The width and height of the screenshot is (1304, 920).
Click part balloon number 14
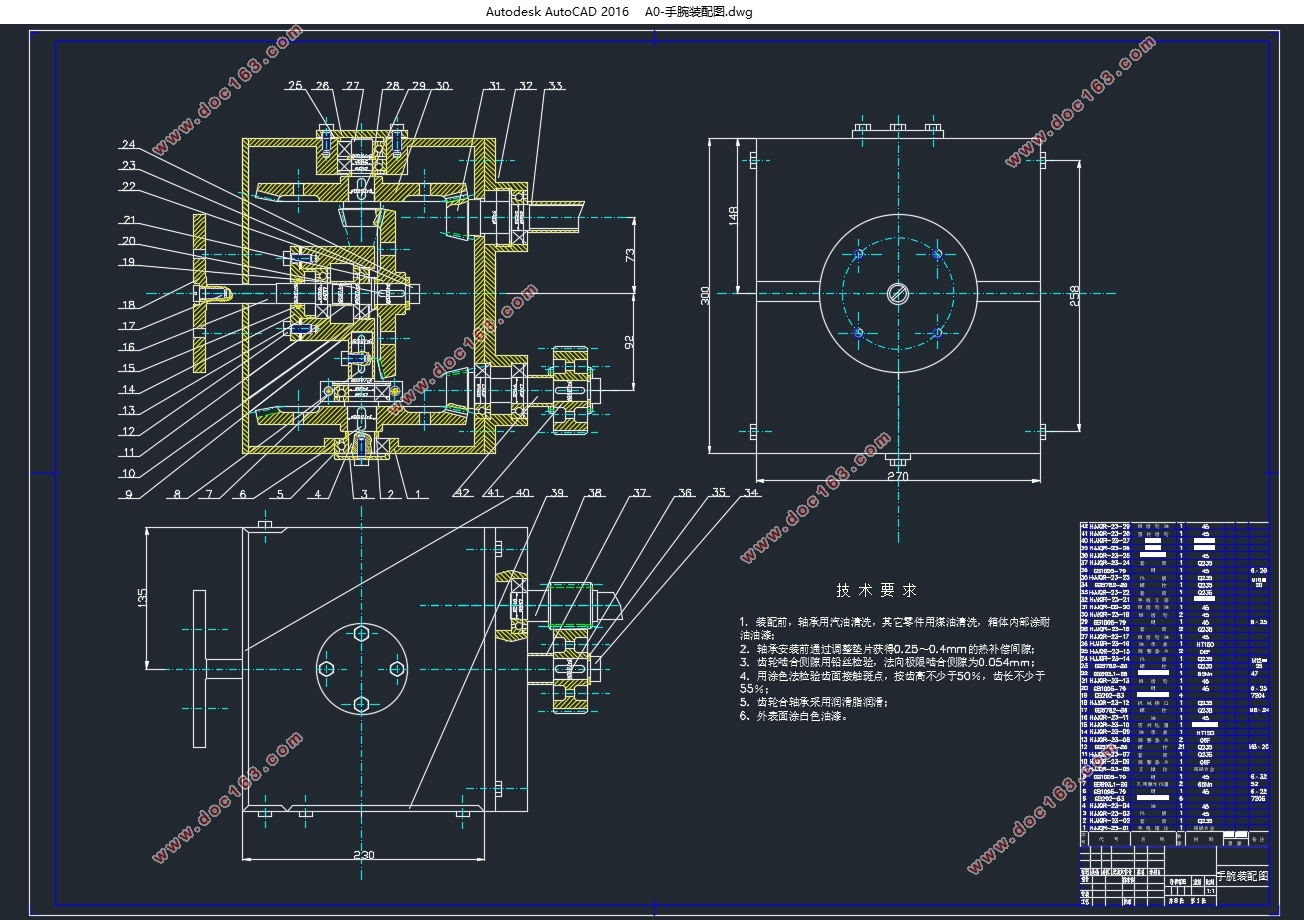pyautogui.click(x=128, y=389)
